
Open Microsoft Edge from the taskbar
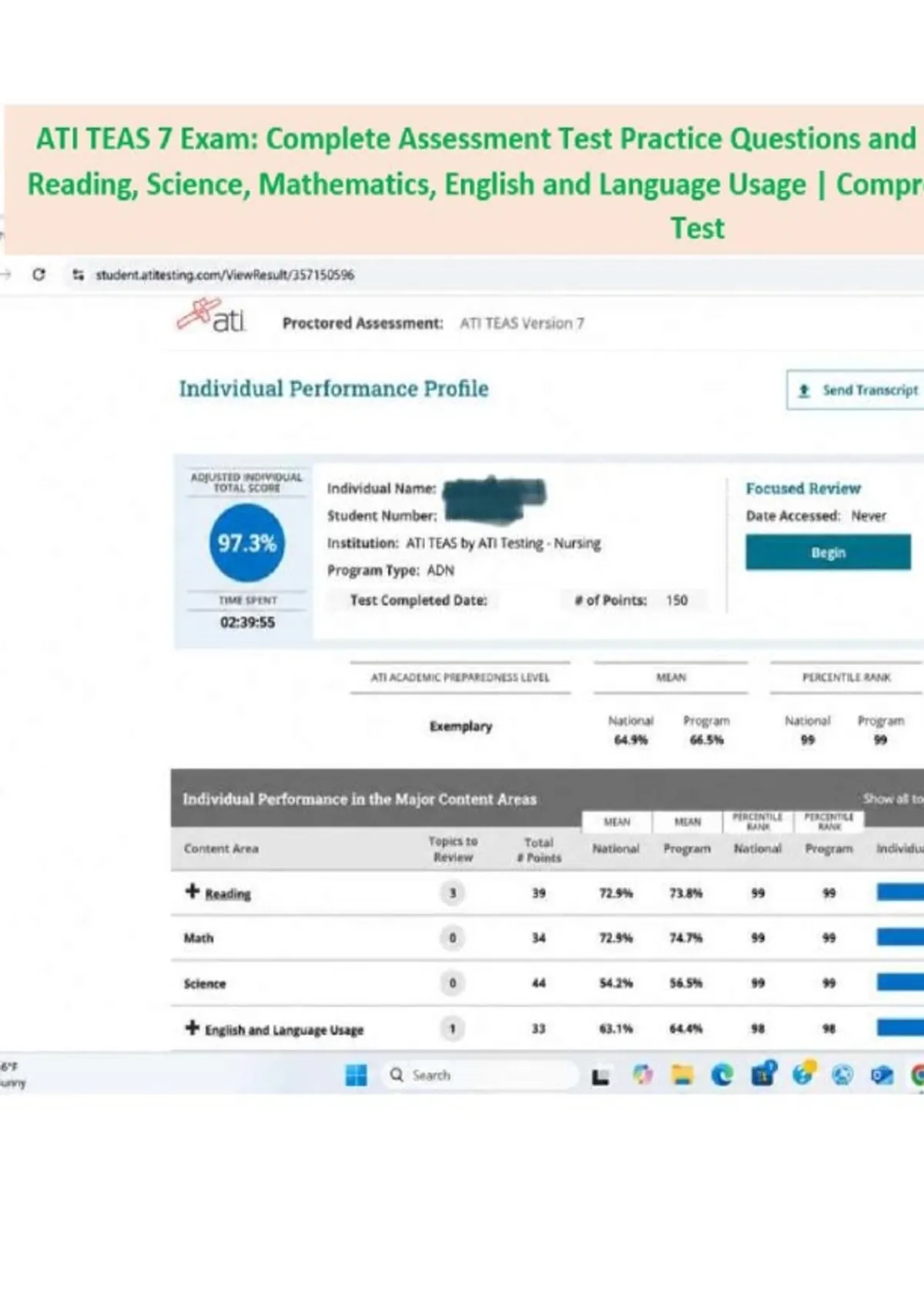click(722, 1074)
